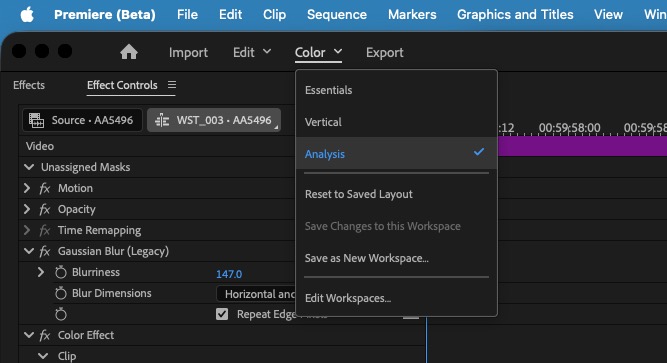Select the Source AA5496 clip button
The height and width of the screenshot is (363, 667).
[x=82, y=120]
